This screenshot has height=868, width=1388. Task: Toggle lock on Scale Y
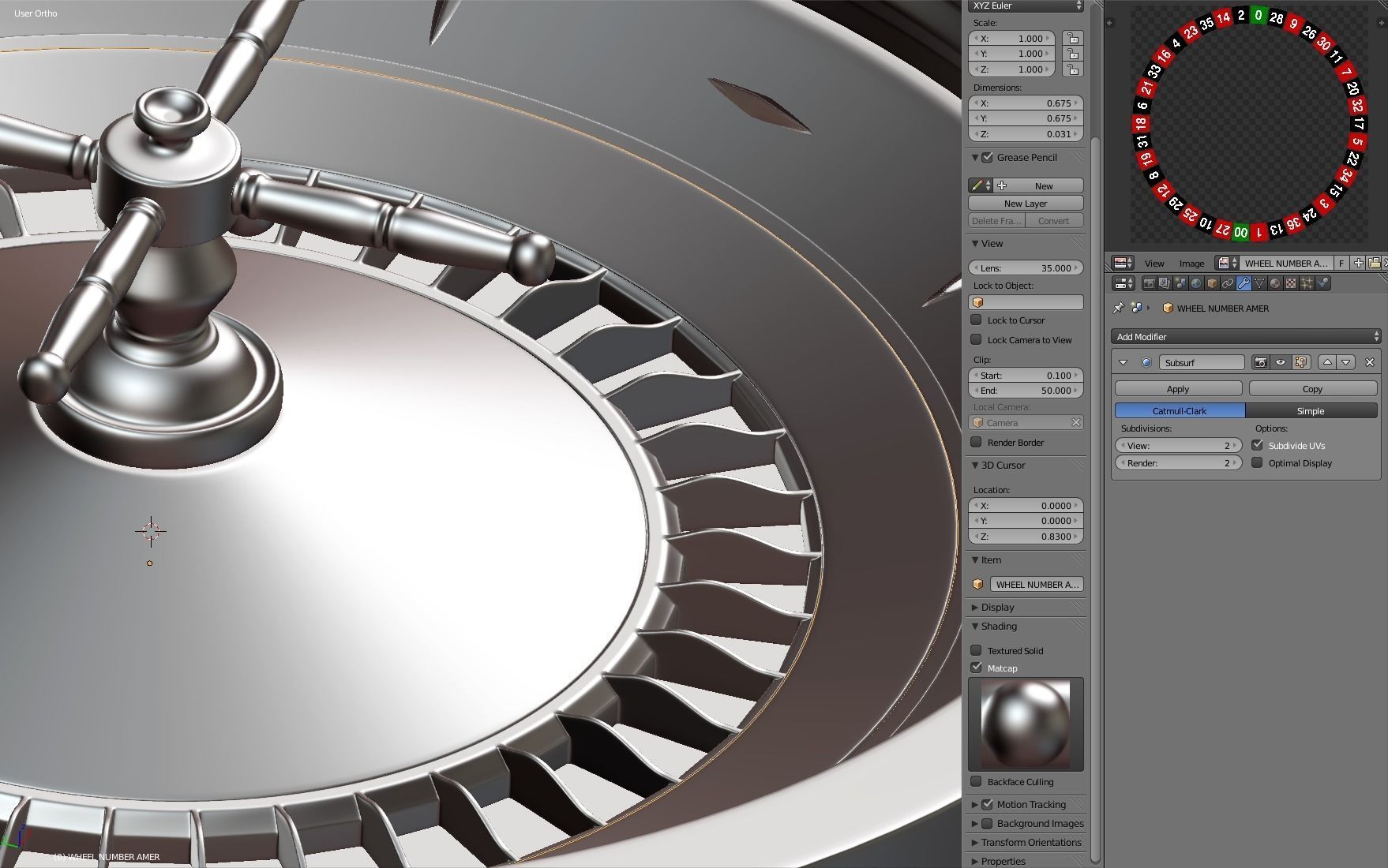click(x=1072, y=54)
